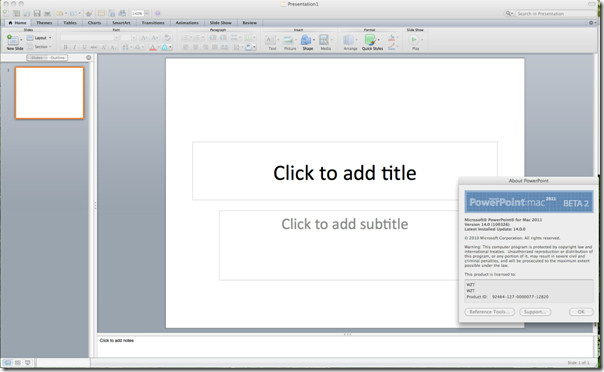
Task: Start Slide Show from status bar icon
Action: click(28, 363)
